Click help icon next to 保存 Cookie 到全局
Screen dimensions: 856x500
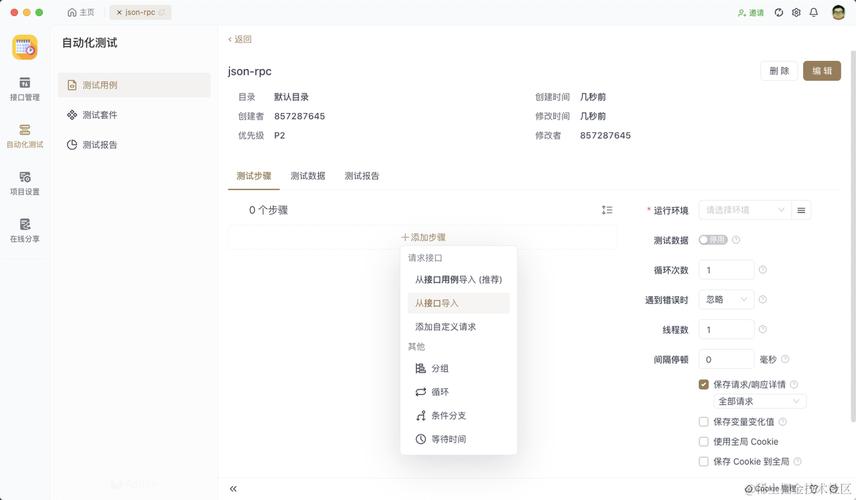pyautogui.click(x=797, y=461)
